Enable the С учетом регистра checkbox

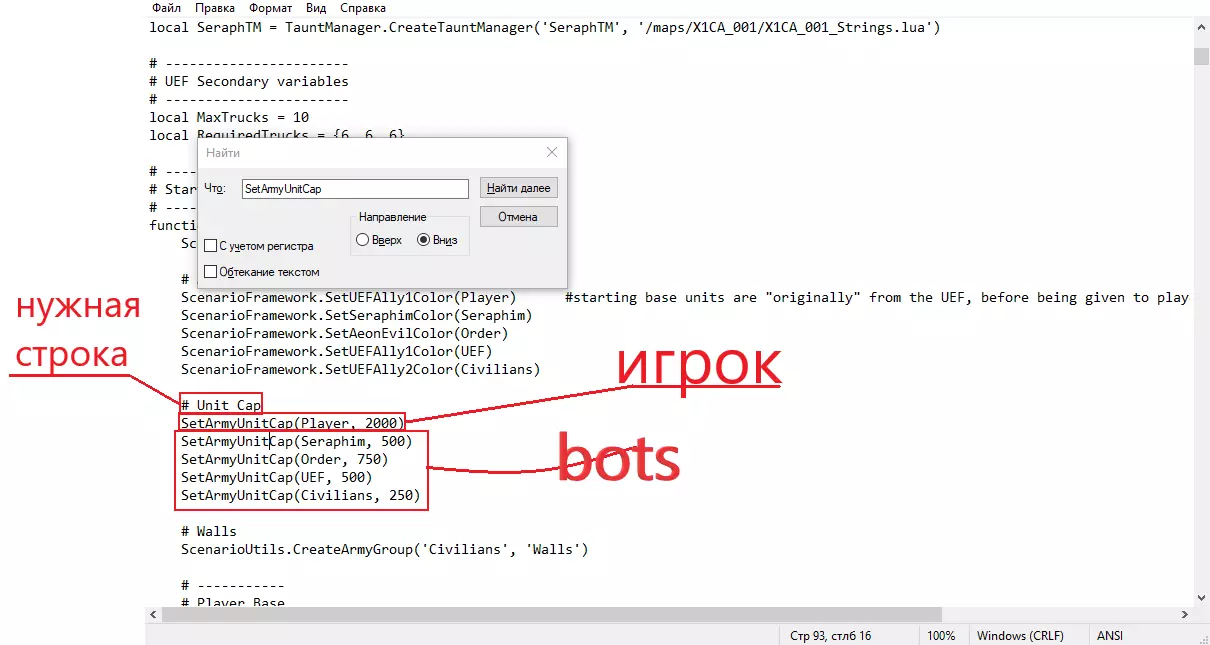pyautogui.click(x=259, y=246)
